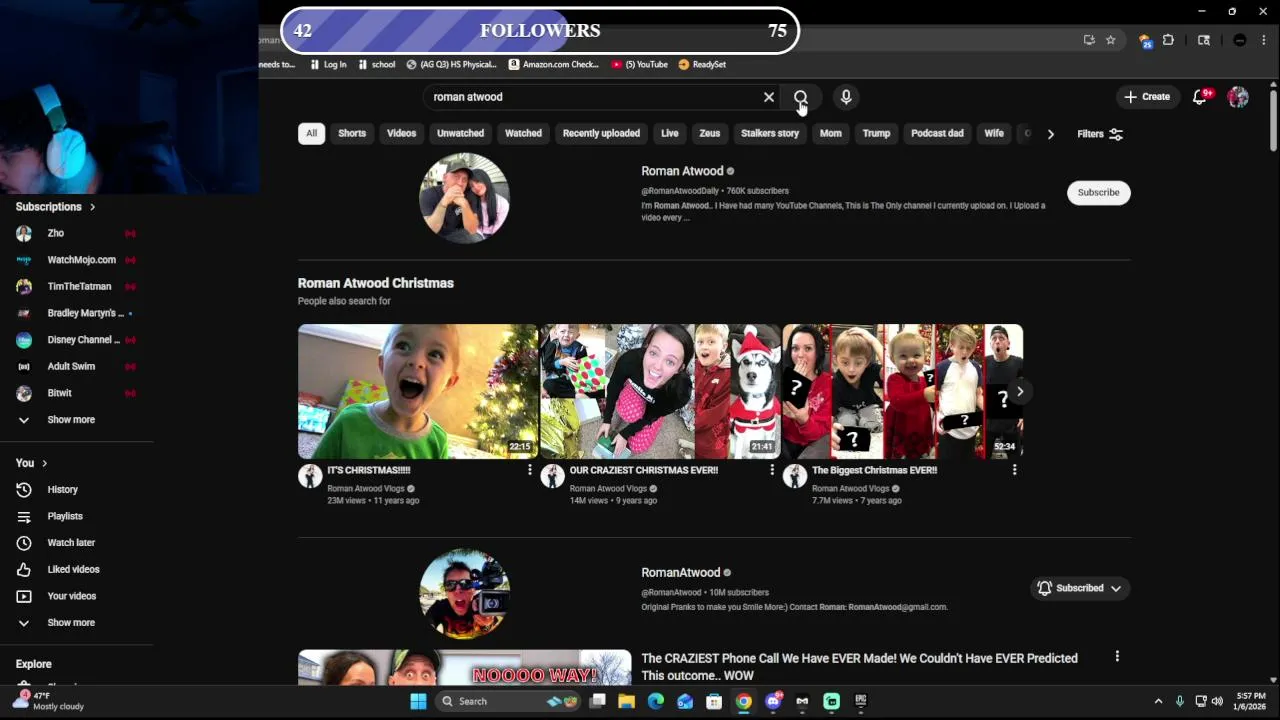Screen dimensions: 1280x720
Task: Open Chrome profile circle icon
Action: (x=1240, y=40)
